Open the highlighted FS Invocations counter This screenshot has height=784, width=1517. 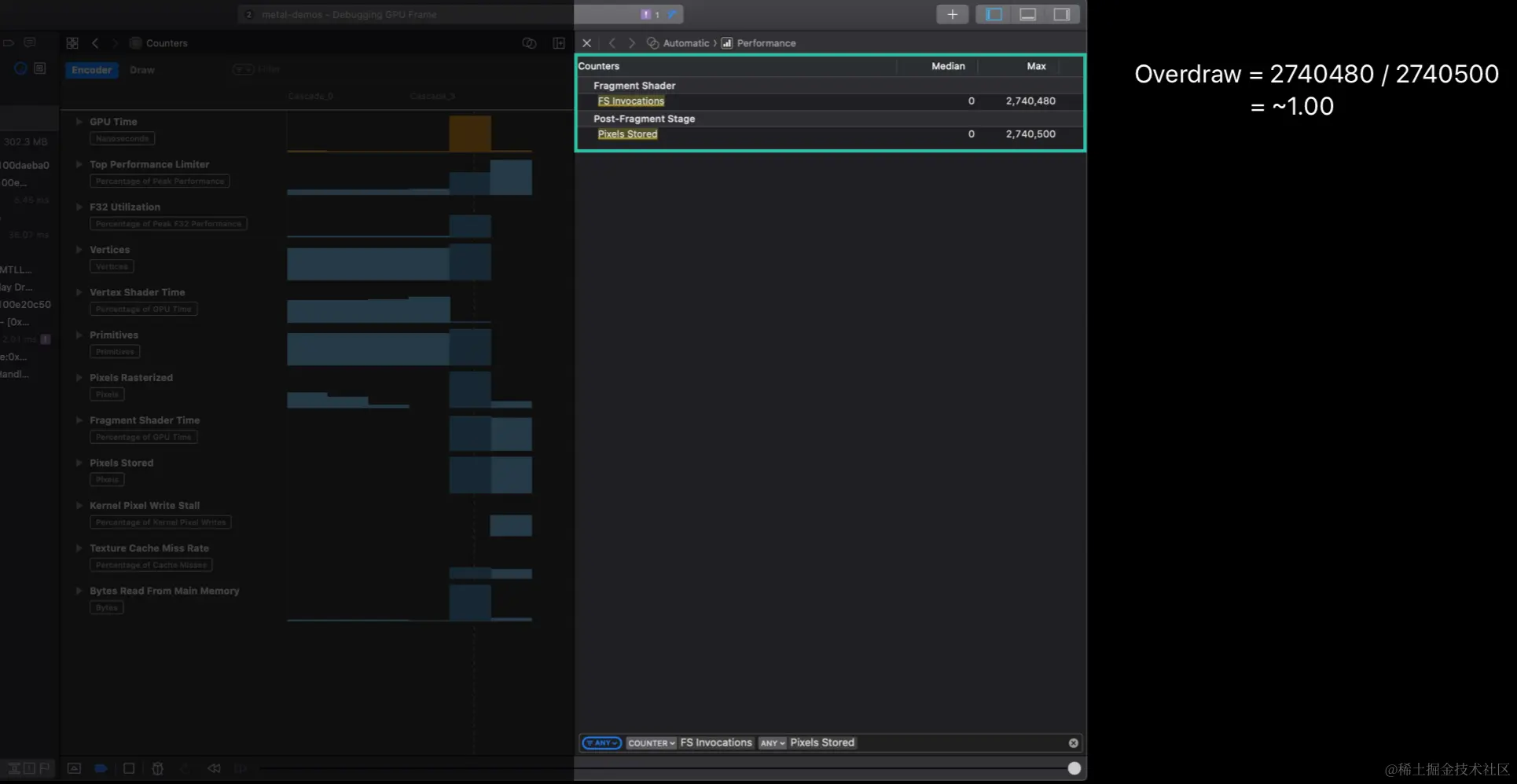[631, 101]
